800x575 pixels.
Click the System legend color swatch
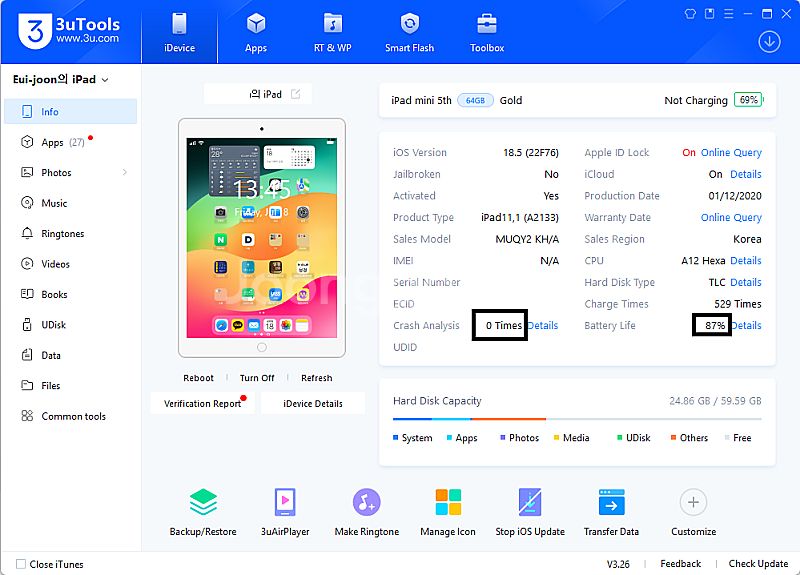[x=395, y=438]
